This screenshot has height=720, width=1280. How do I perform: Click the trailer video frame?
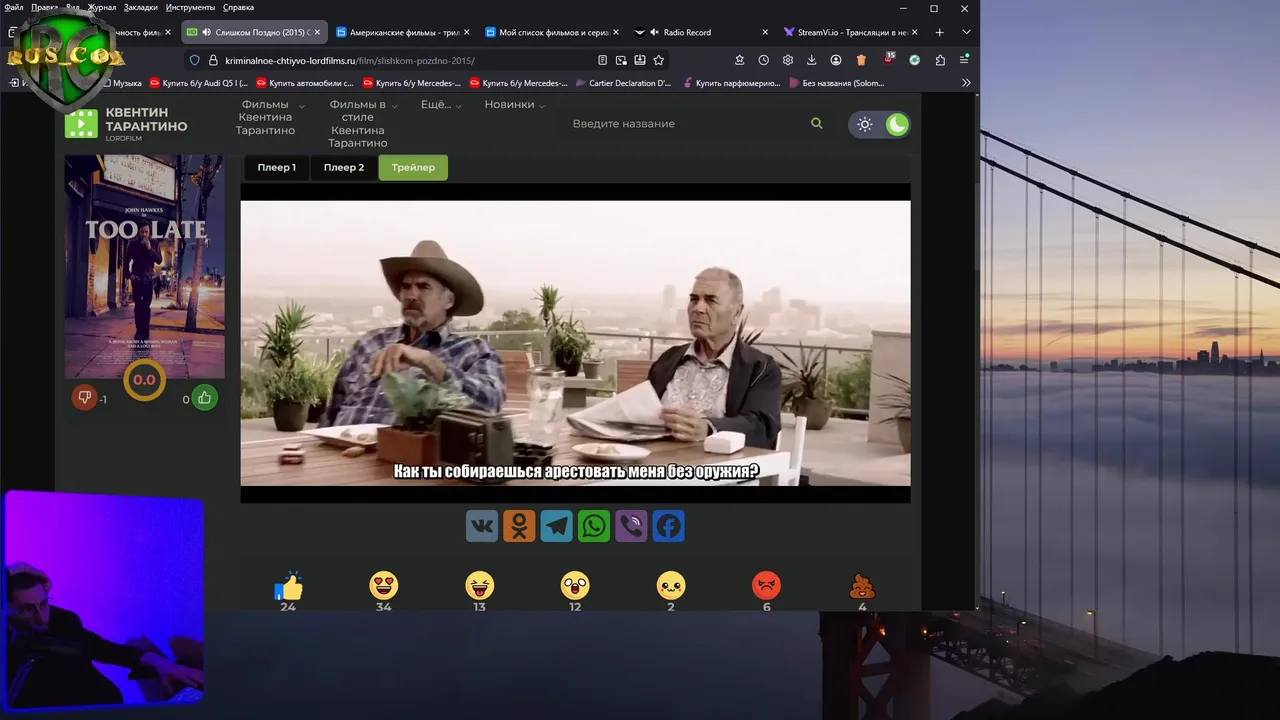coord(575,343)
